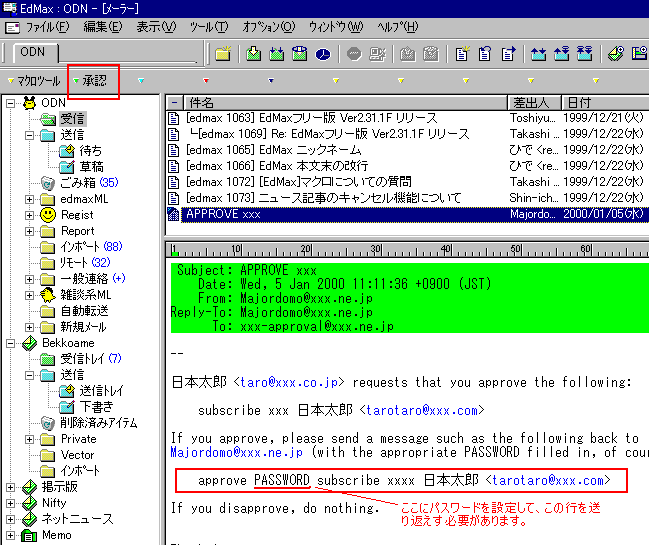The height and width of the screenshot is (545, 649).
Task: Select the ODN account root in tree
Action: point(53,103)
